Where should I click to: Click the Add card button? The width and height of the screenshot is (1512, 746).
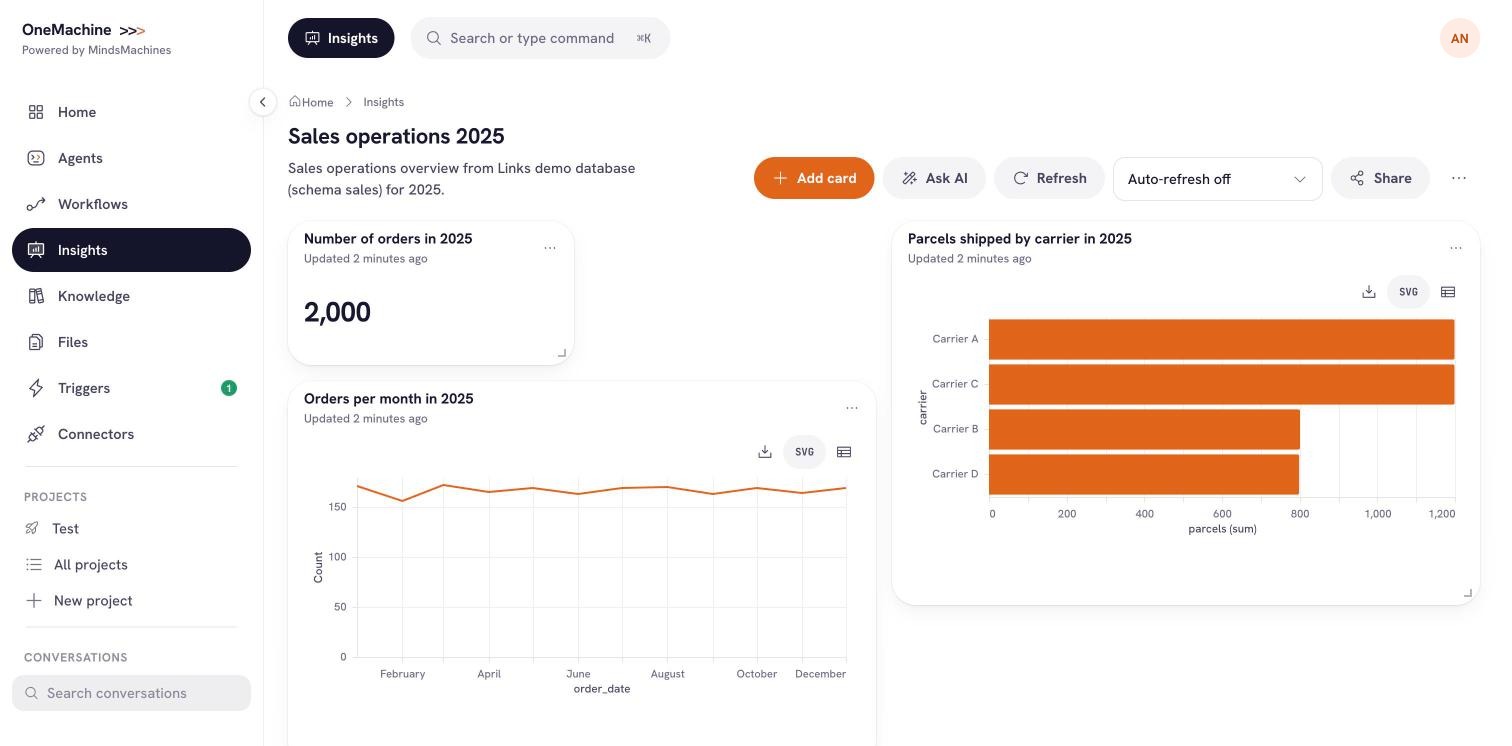(814, 178)
